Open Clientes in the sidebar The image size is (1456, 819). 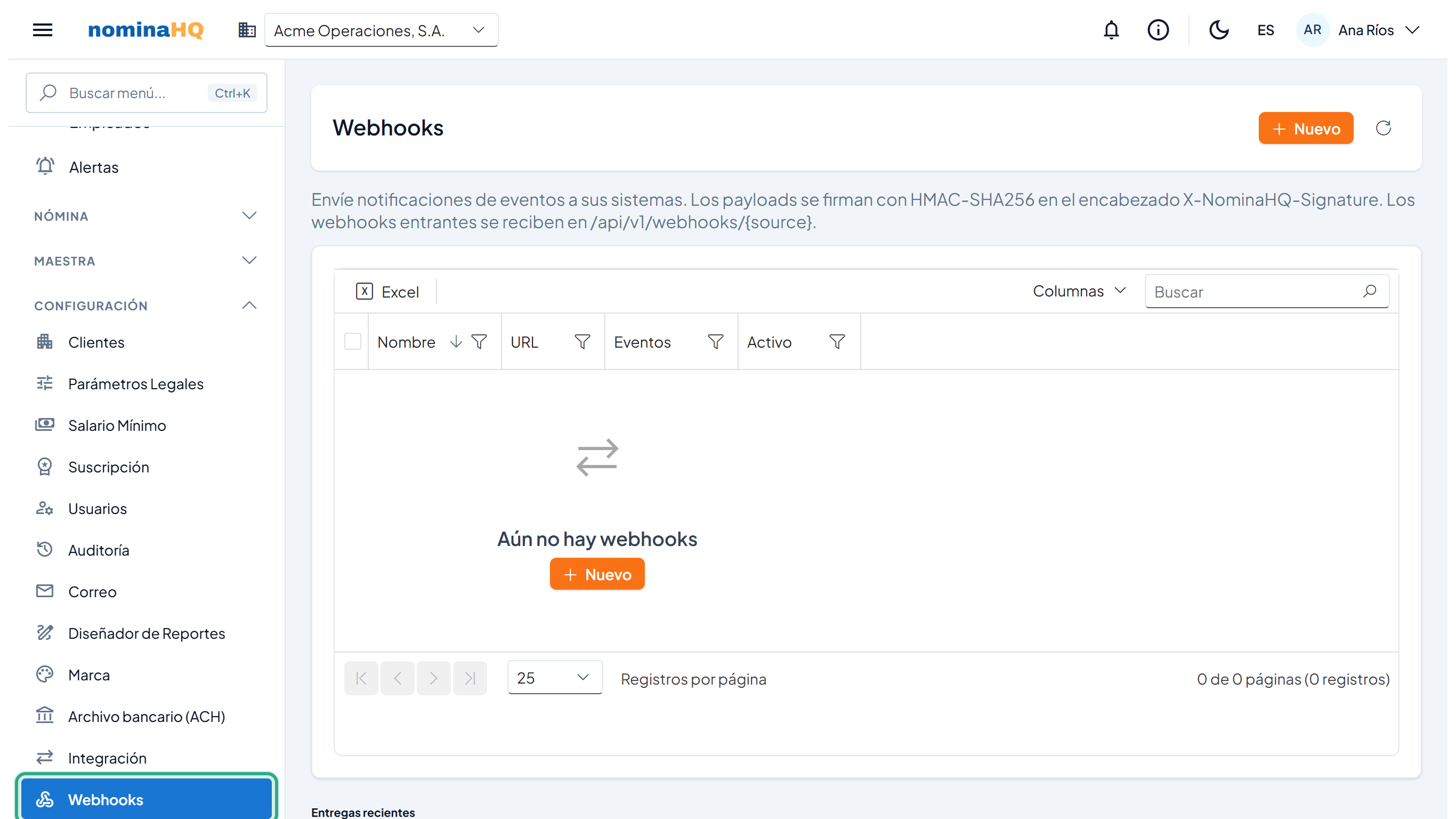(x=146, y=342)
